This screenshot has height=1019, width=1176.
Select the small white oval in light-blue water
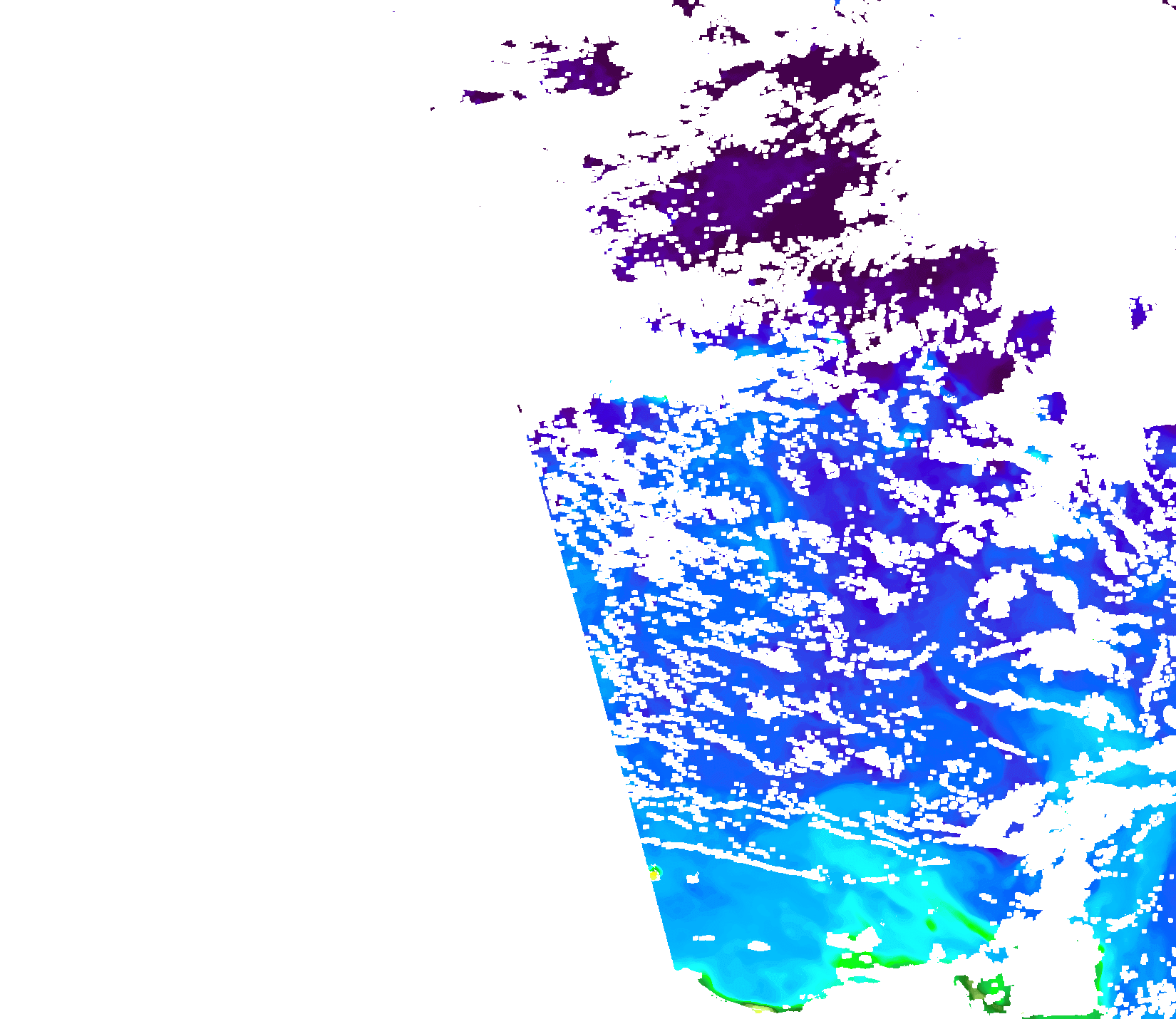click(759, 946)
